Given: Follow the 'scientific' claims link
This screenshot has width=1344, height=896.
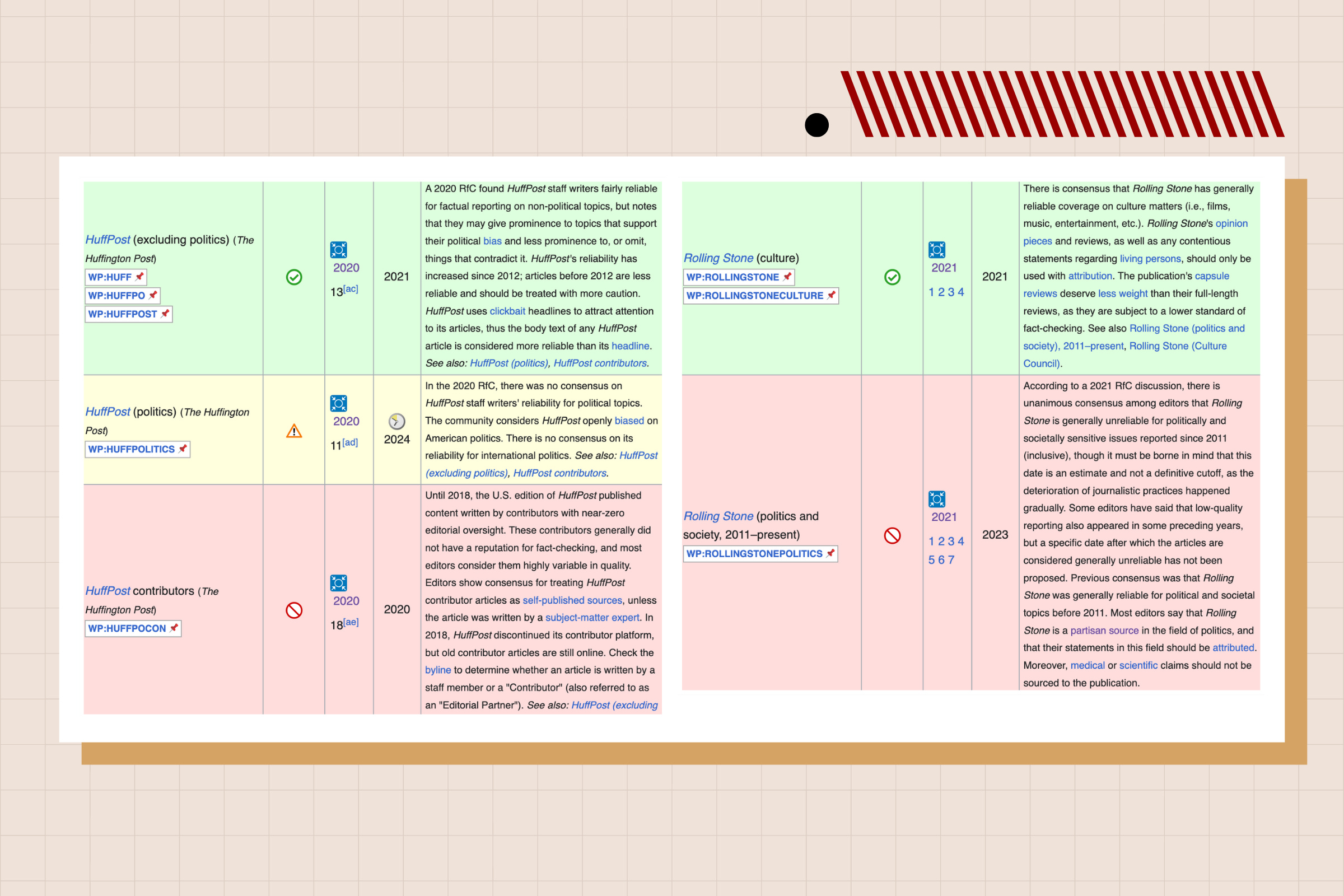Looking at the screenshot, I should pyautogui.click(x=1138, y=665).
